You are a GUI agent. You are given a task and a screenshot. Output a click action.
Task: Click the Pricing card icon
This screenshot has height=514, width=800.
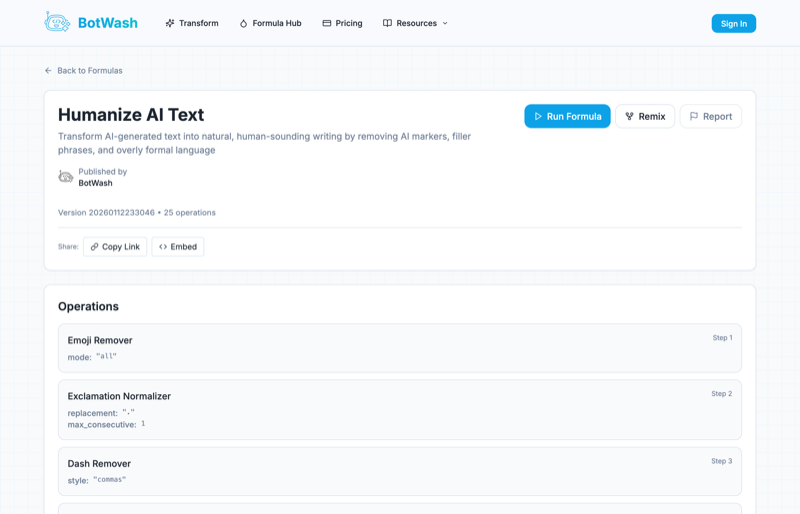[327, 23]
